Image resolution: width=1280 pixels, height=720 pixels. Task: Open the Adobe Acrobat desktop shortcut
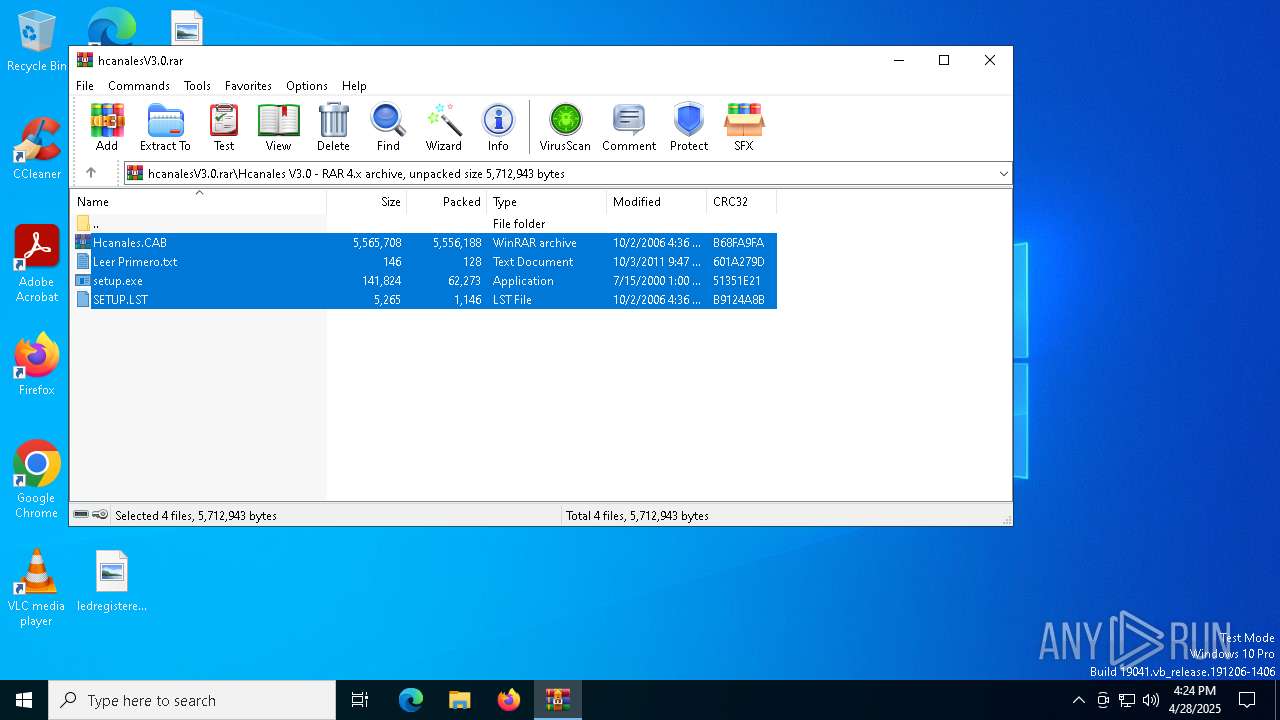pyautogui.click(x=37, y=264)
